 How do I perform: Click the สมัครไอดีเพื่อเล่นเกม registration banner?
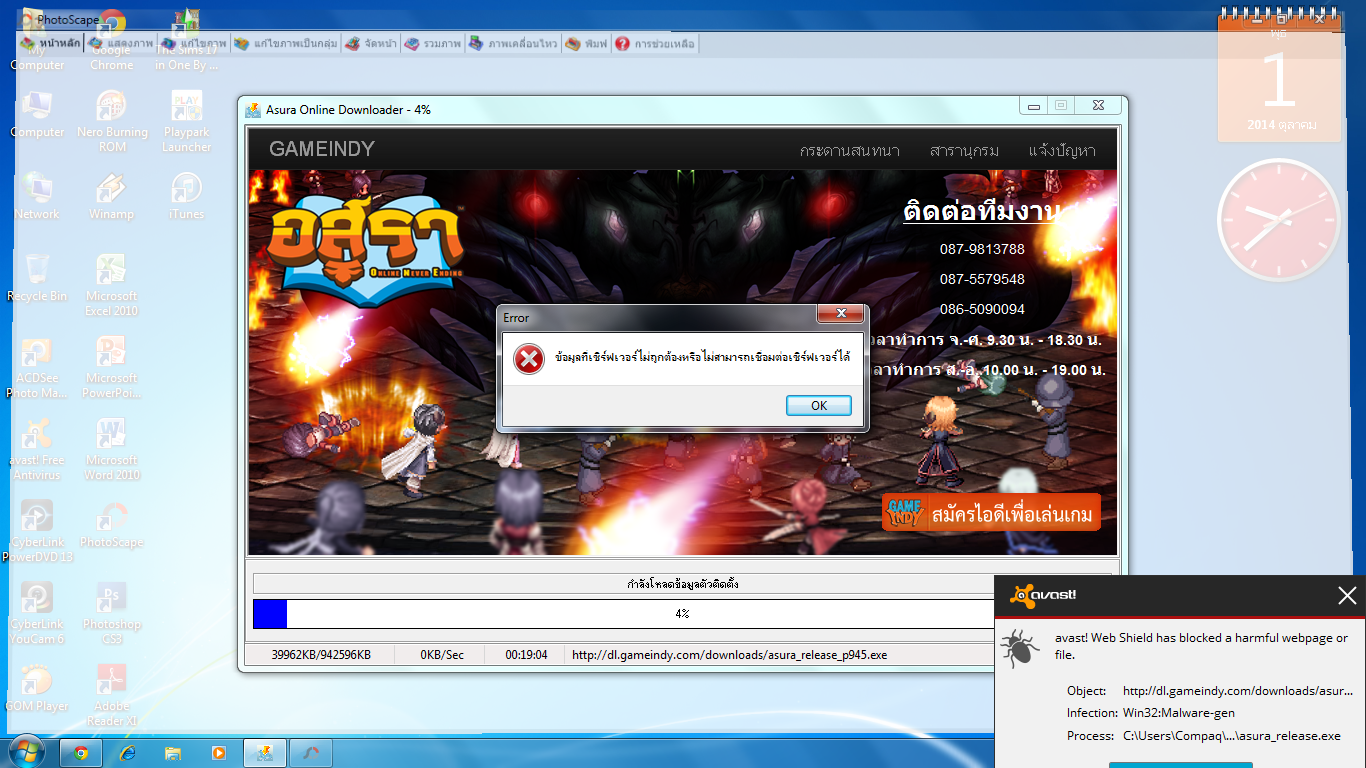991,513
